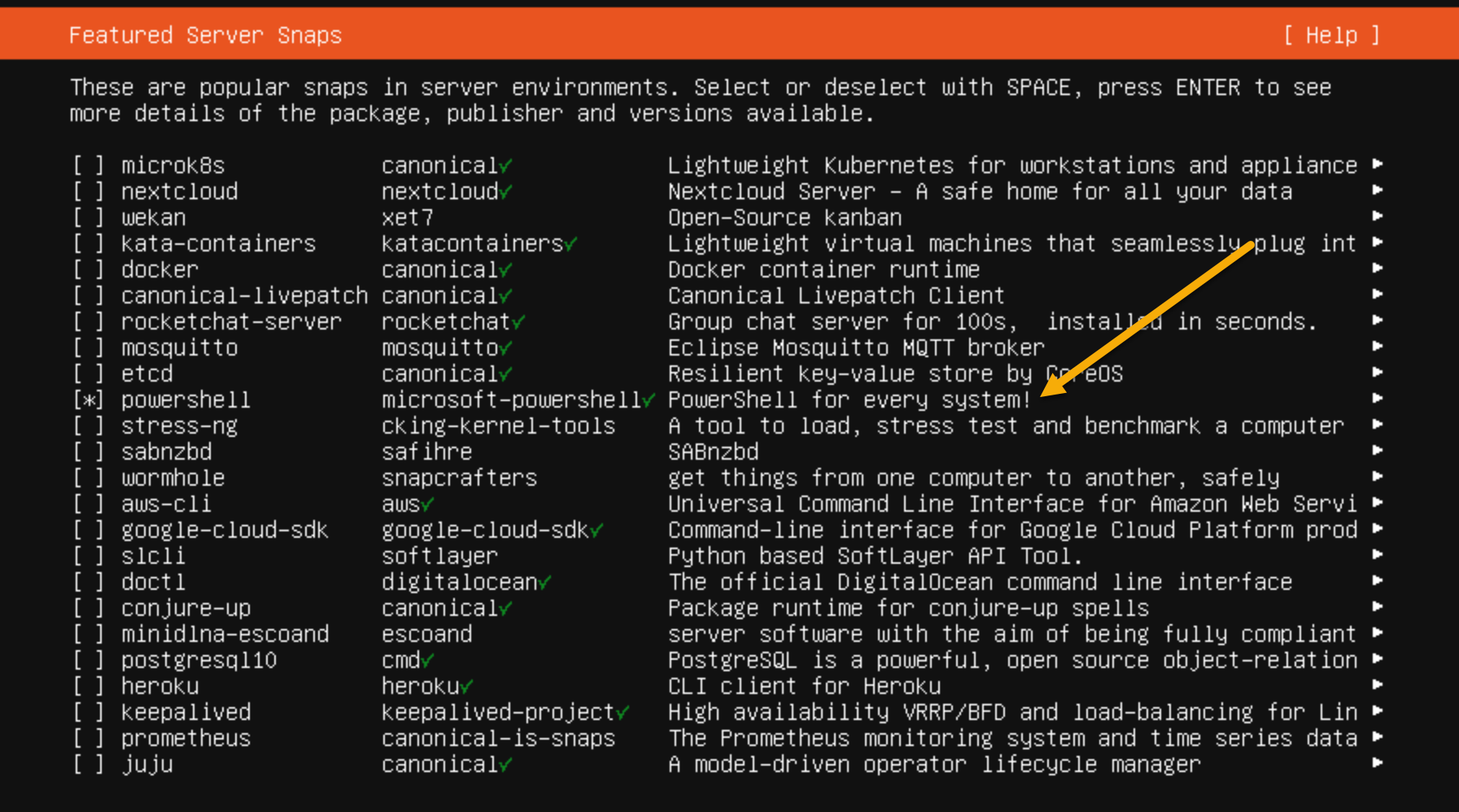1459x812 pixels.
Task: Toggle the kata-containers snap checkbox
Action: coord(89,244)
